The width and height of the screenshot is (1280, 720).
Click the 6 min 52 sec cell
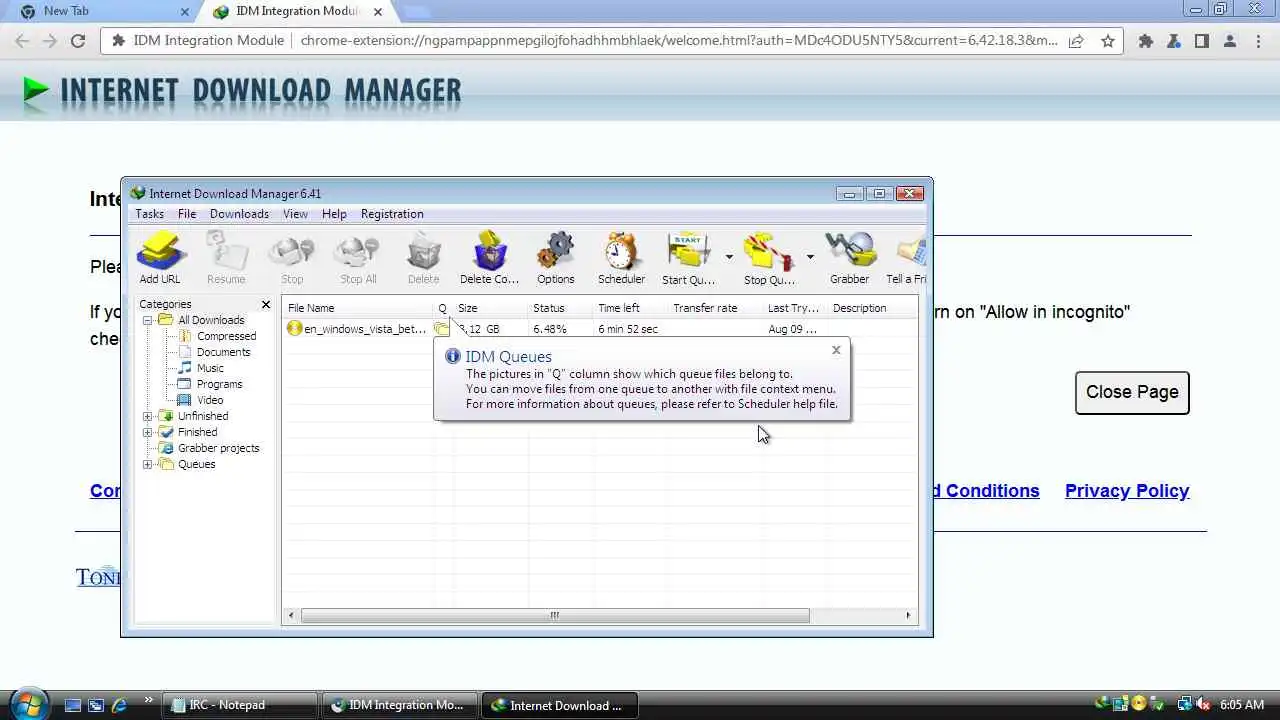tap(628, 329)
